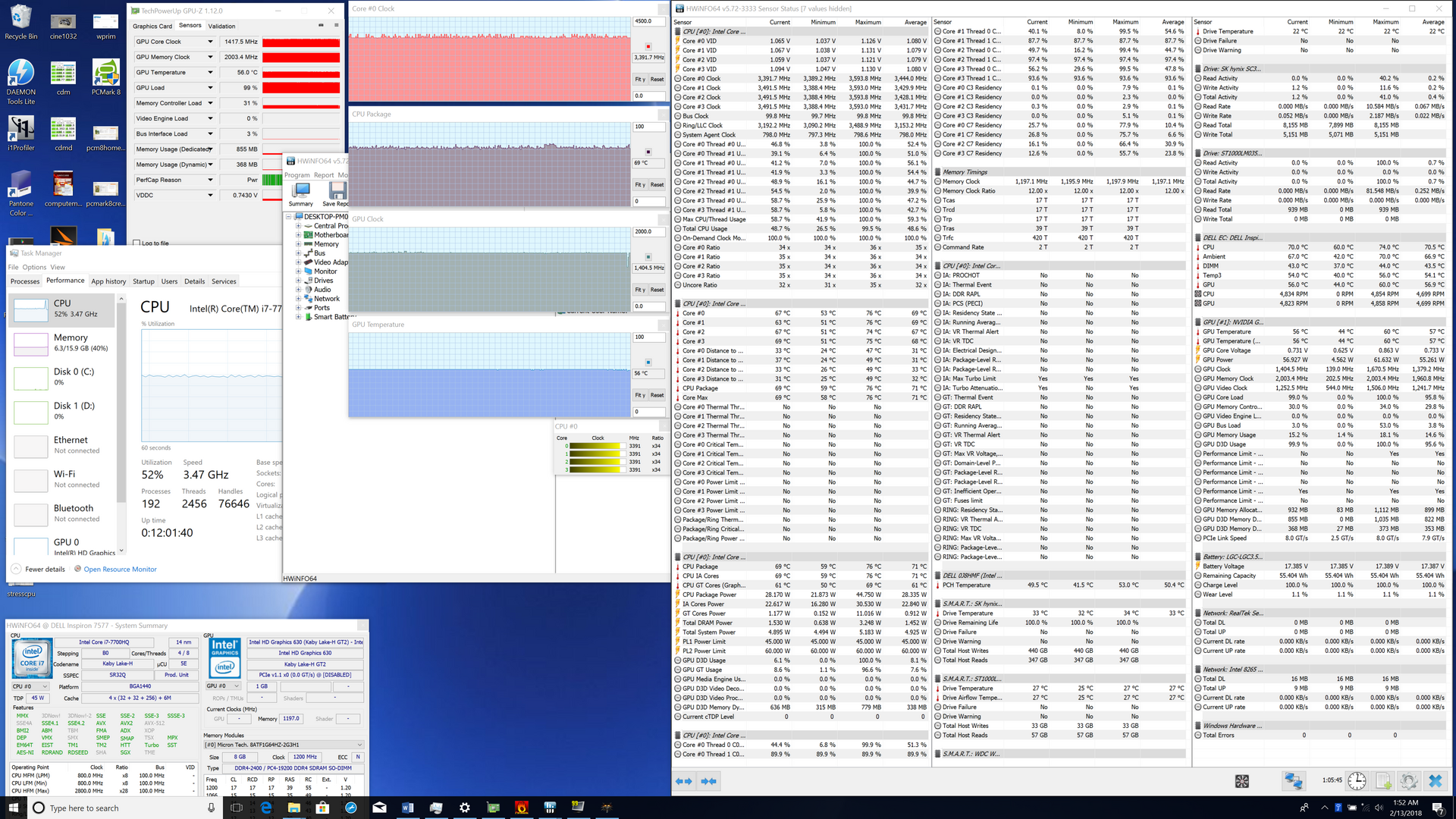Open File Explorer from taskbar
Image resolution: width=1456 pixels, height=819 pixels.
(294, 808)
